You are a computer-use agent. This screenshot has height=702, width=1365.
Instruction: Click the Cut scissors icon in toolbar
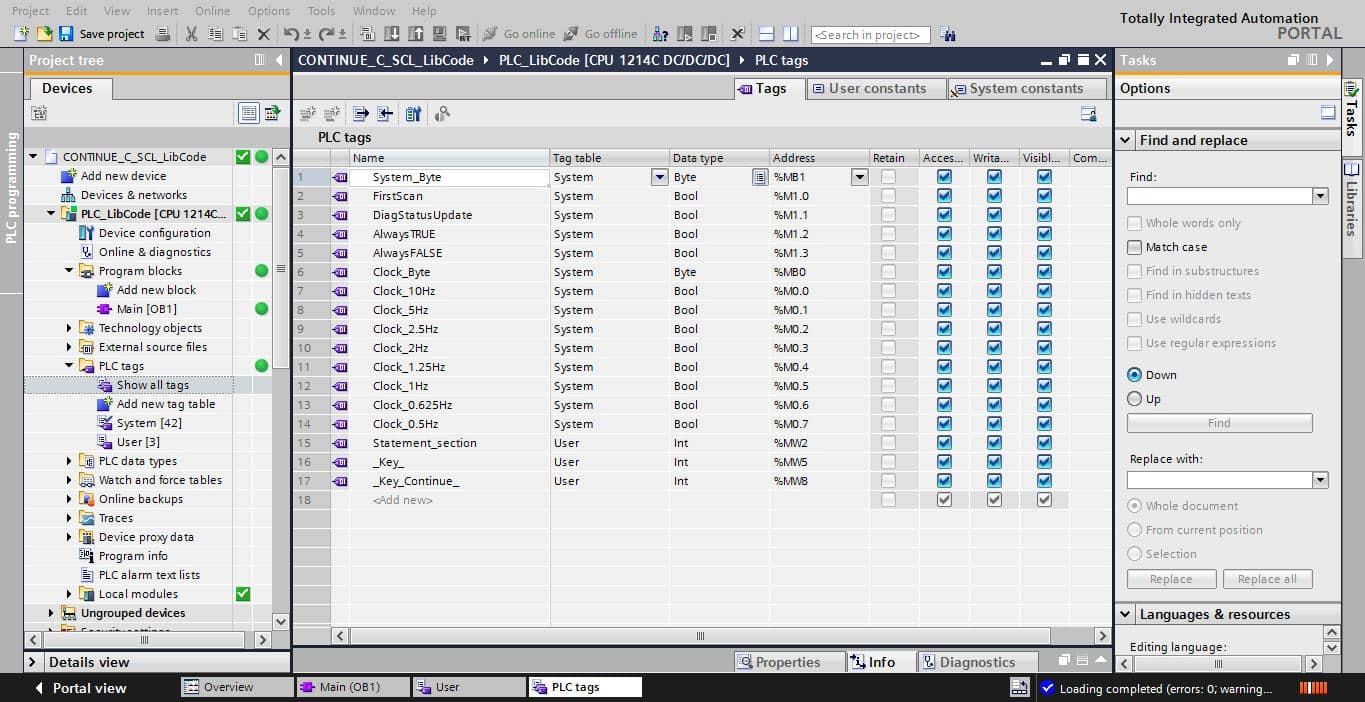[191, 34]
